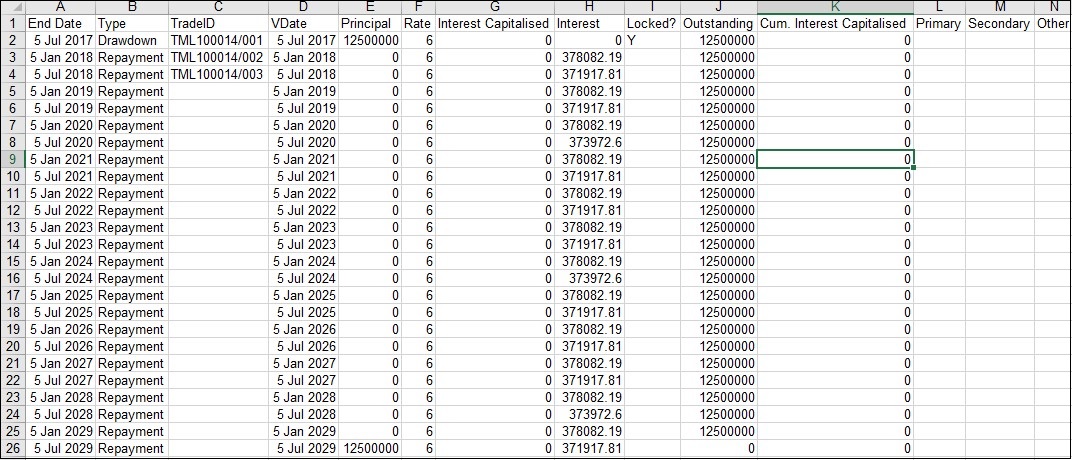This screenshot has width=1072, height=460.
Task: Select the TML100014/003 cell
Action: [217, 74]
